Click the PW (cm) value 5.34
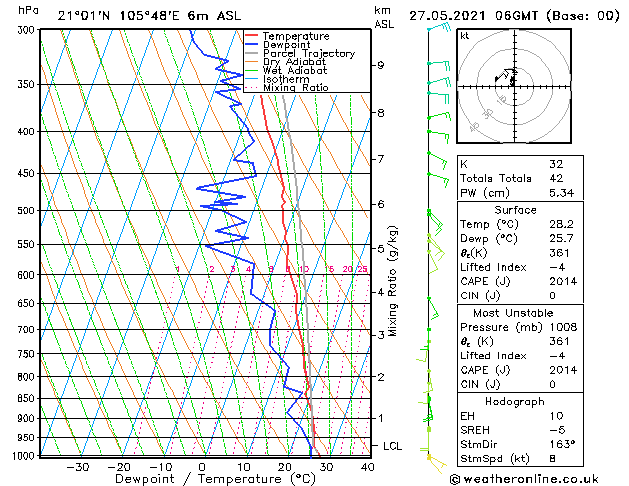Viewport: 629px width, 486px height. point(562,192)
